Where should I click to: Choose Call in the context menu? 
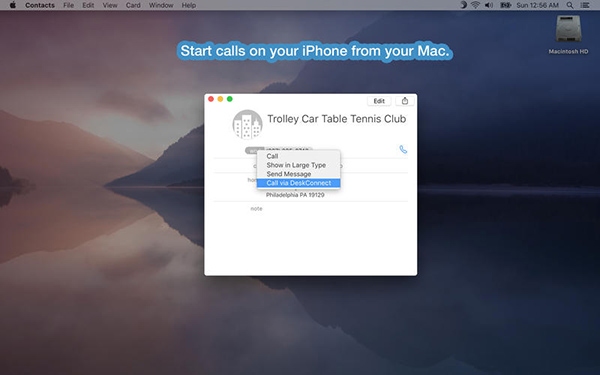pyautogui.click(x=298, y=156)
